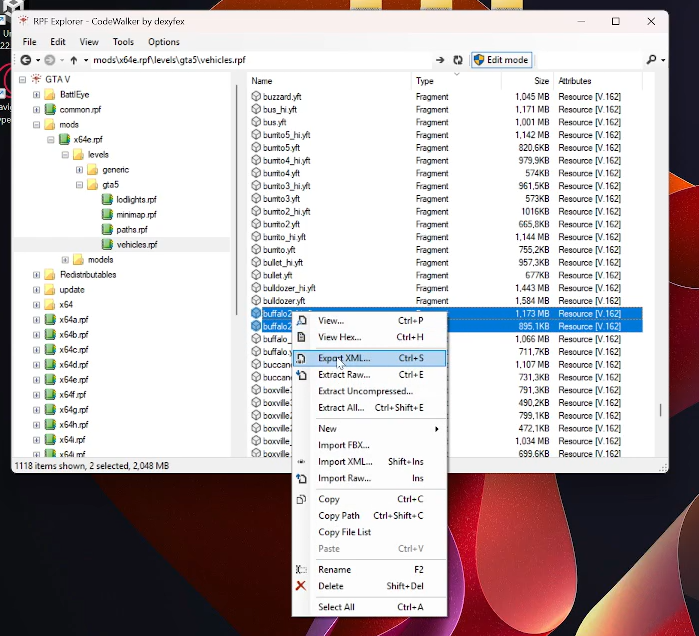The height and width of the screenshot is (636, 699).
Task: Click the buzzard.yft fragment file icon
Action: [x=256, y=97]
